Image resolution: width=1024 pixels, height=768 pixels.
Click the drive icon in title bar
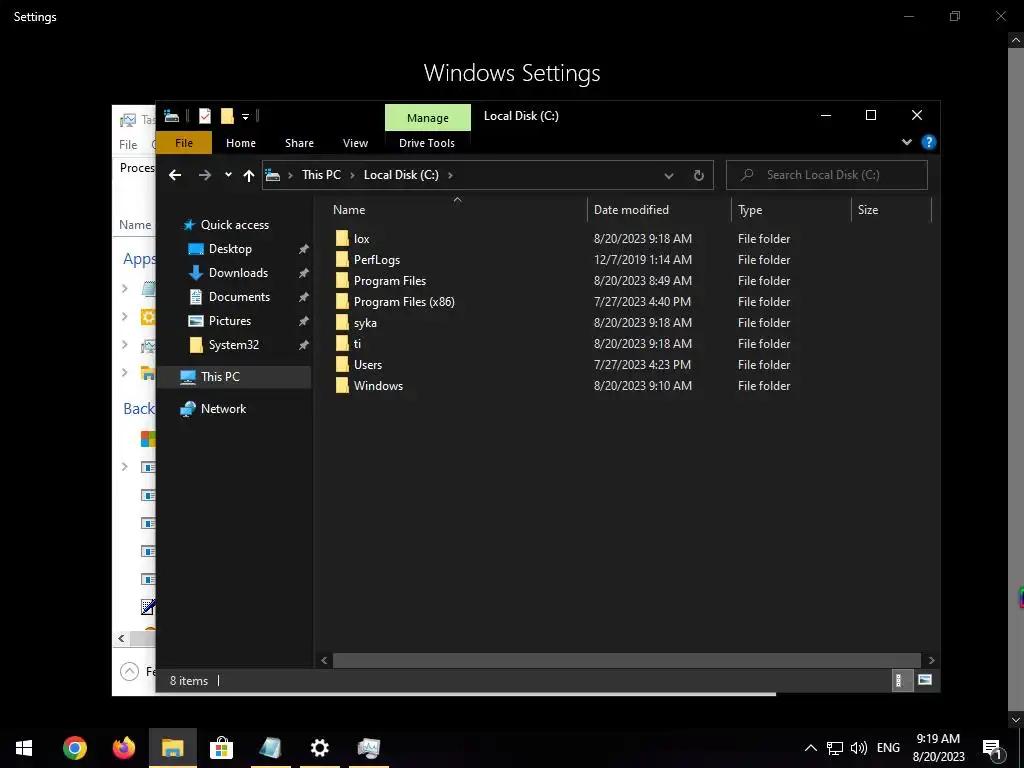[x=172, y=116]
